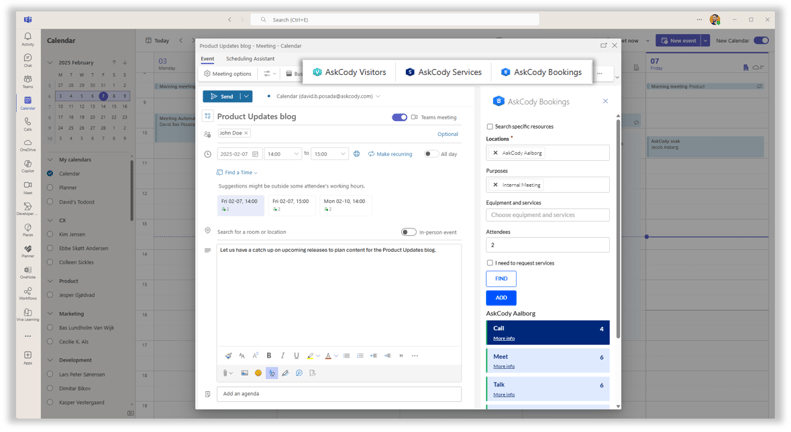Open Activity in the Teams sidebar
Screen dimensions: 791x432
pyautogui.click(x=28, y=39)
